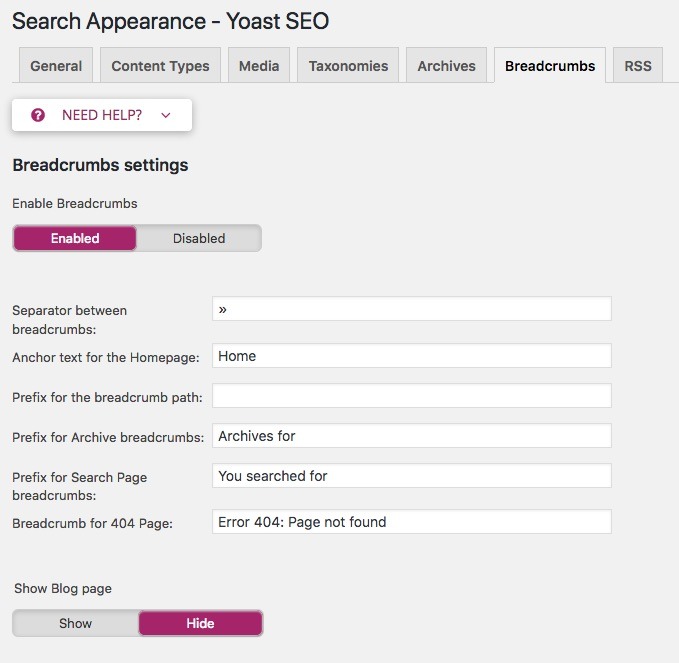Choose Show for Show Blog page

pyautogui.click(x=75, y=623)
